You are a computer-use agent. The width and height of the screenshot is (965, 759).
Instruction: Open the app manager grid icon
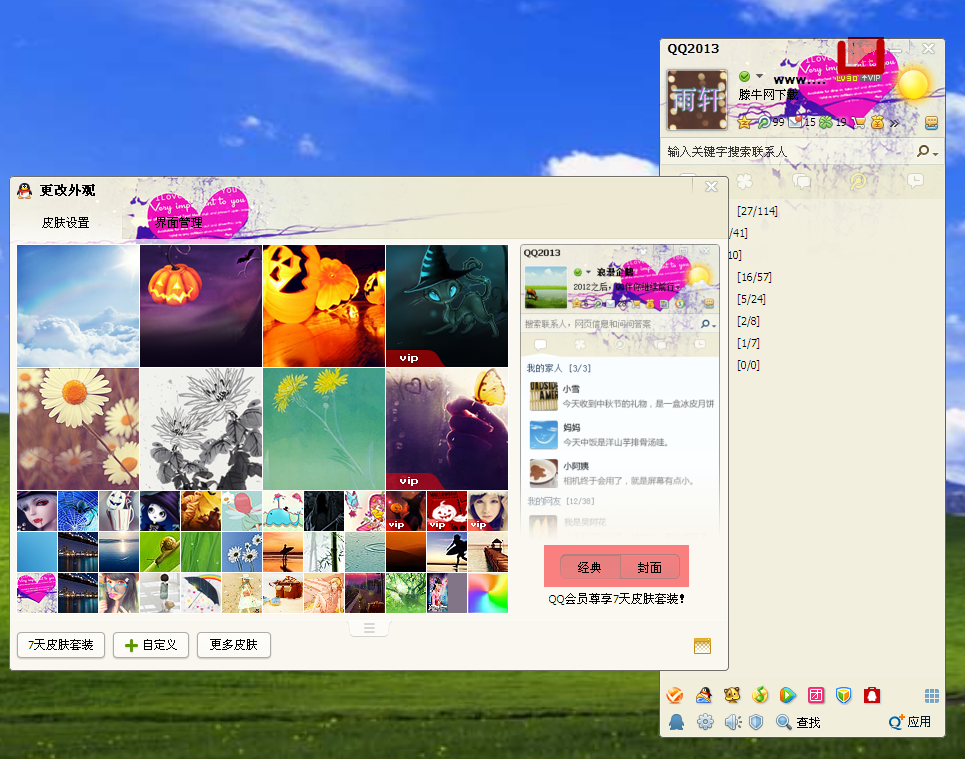tap(932, 696)
